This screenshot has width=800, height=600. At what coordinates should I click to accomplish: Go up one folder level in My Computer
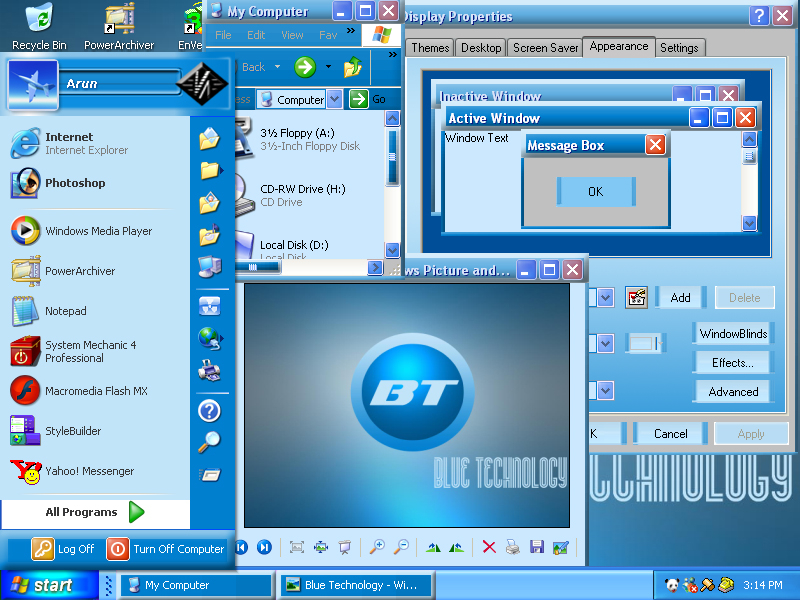tap(353, 67)
